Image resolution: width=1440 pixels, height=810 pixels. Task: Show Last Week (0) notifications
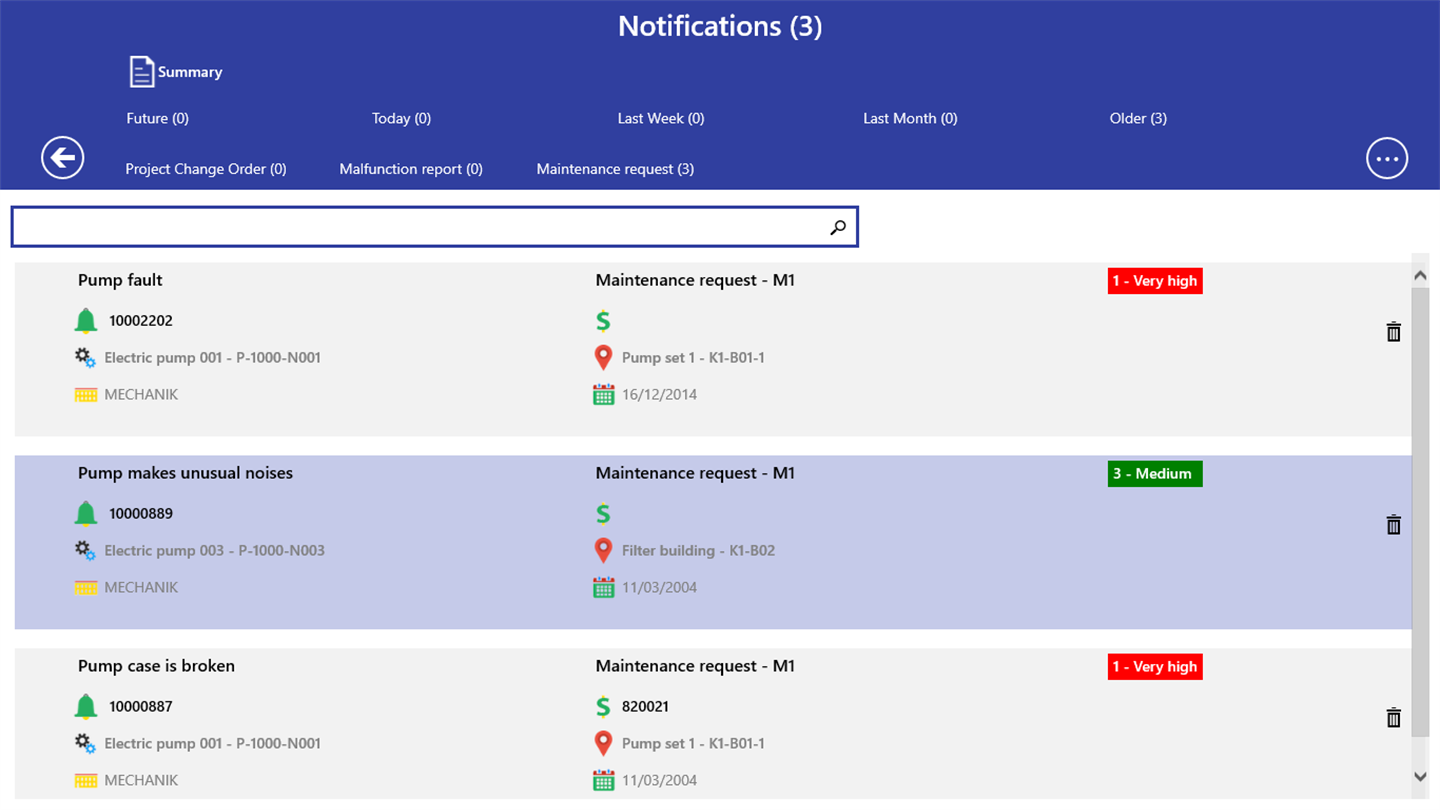click(x=660, y=118)
